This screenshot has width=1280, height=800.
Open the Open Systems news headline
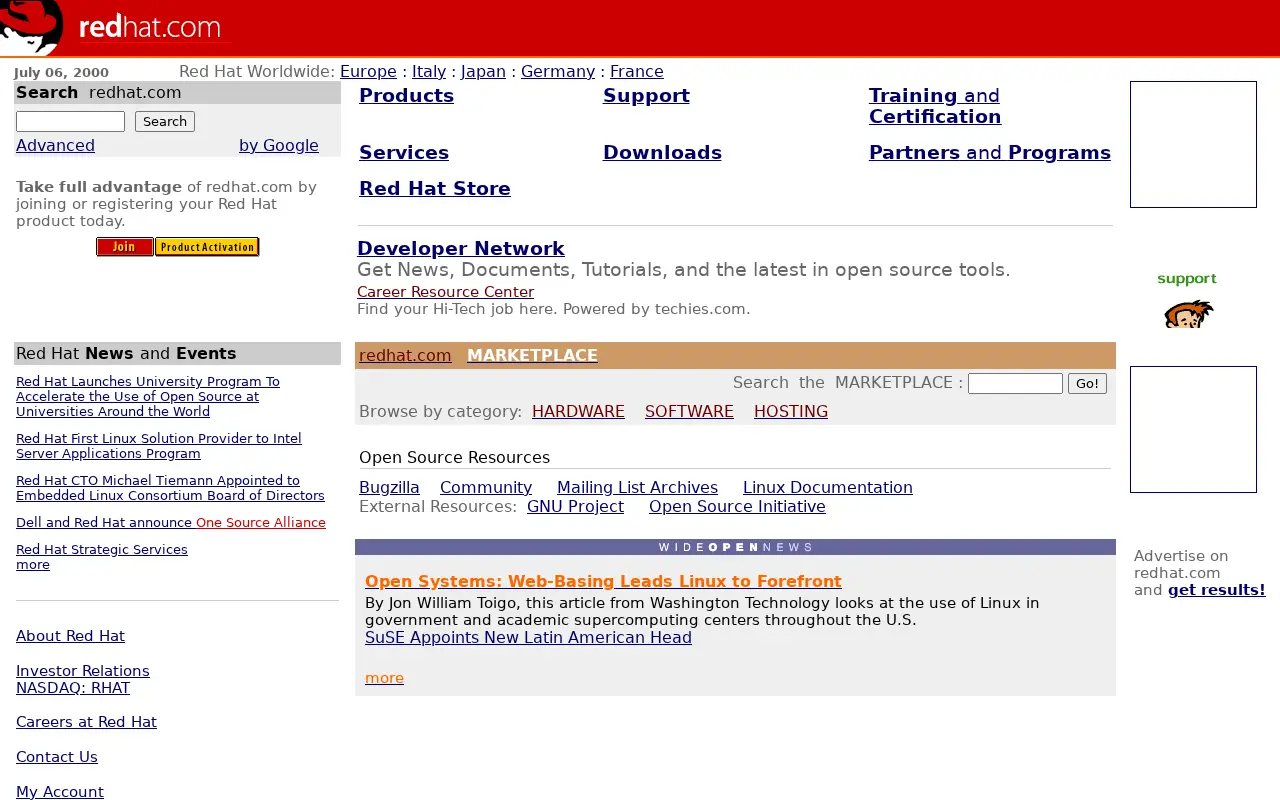coord(603,581)
